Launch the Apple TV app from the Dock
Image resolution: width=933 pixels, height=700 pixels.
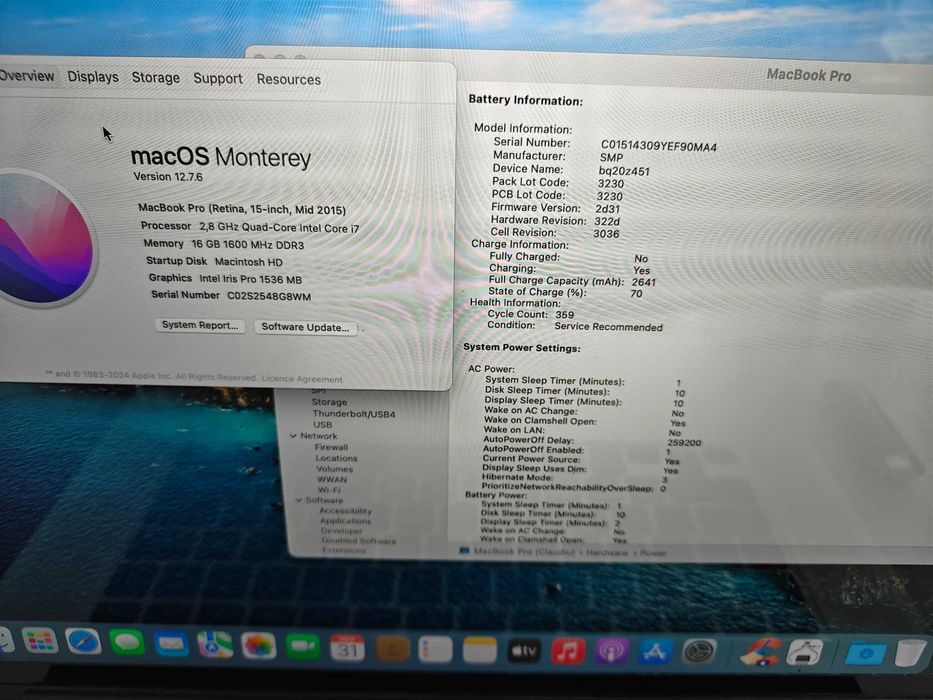[x=524, y=652]
